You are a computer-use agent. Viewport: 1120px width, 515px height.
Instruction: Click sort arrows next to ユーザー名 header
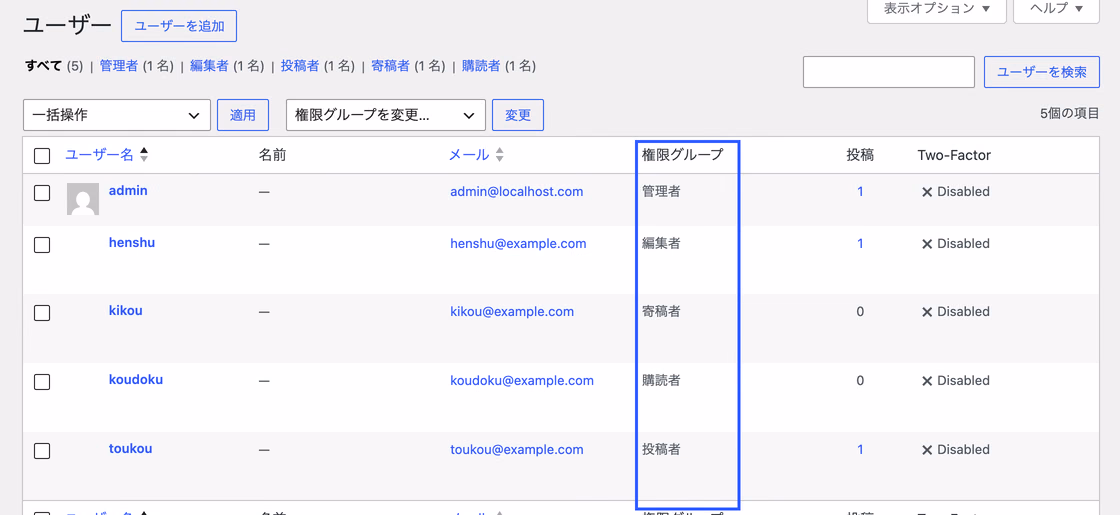click(x=144, y=154)
